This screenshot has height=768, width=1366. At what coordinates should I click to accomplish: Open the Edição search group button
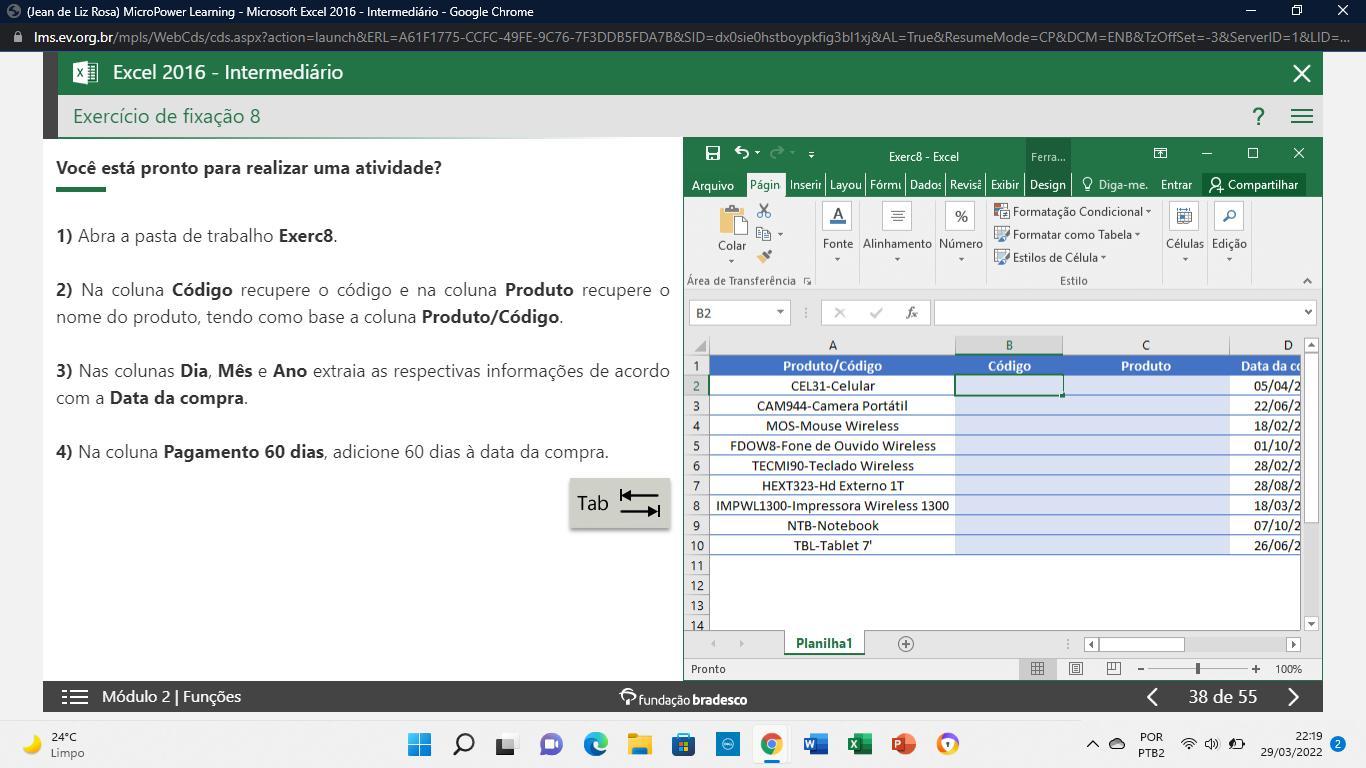tap(1229, 233)
